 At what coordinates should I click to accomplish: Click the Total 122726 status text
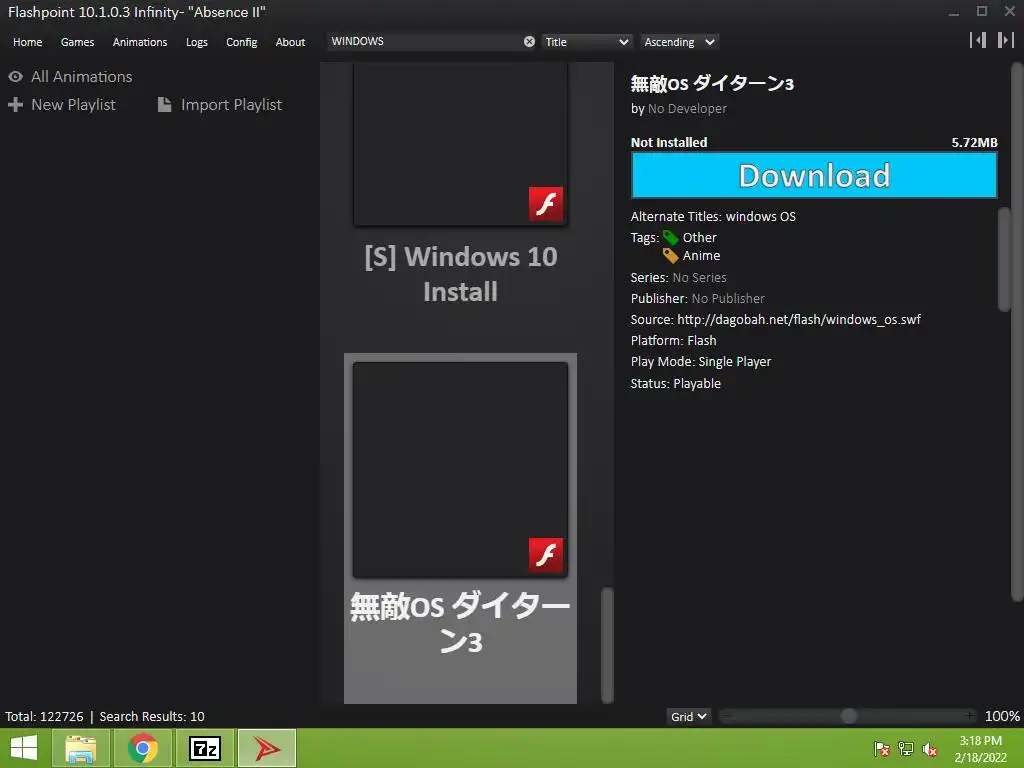coord(44,716)
